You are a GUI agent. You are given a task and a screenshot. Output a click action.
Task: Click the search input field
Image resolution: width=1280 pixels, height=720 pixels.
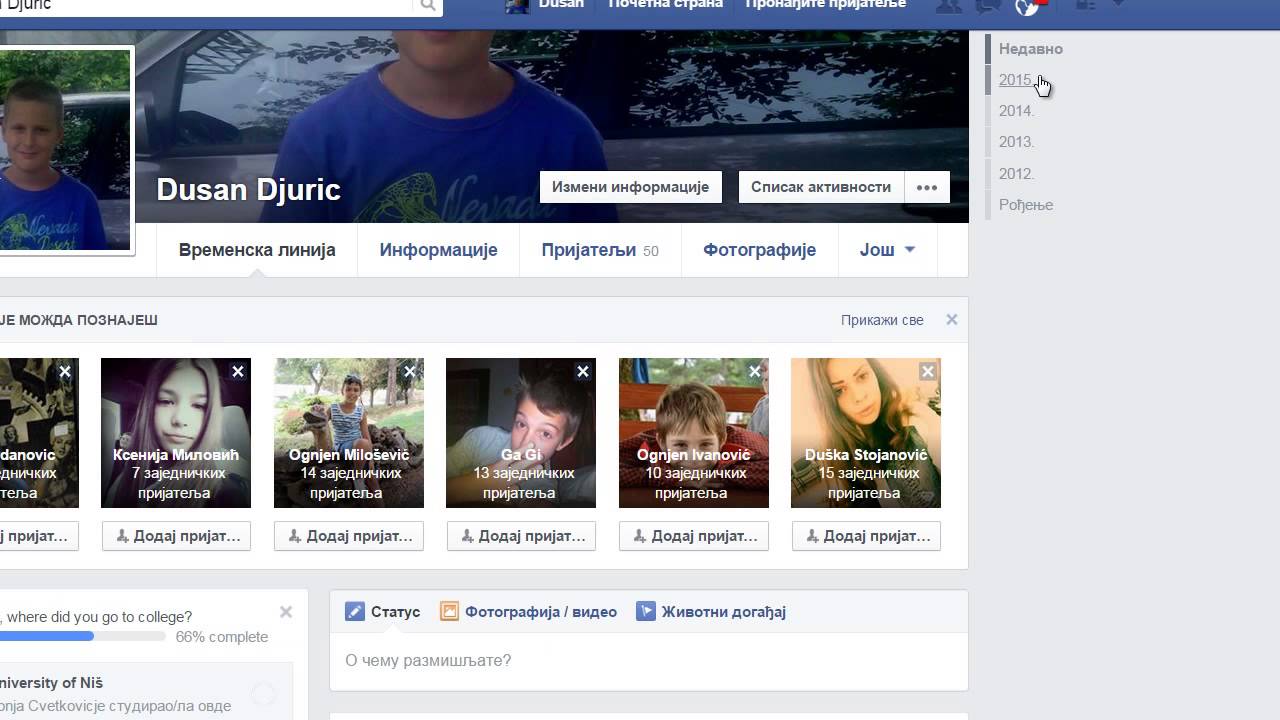(205, 5)
